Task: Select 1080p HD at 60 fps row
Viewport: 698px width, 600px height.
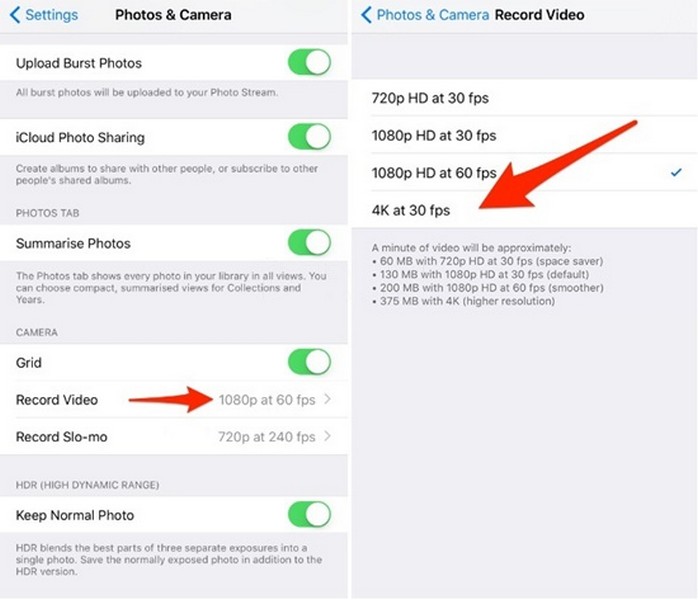Action: 524,173
